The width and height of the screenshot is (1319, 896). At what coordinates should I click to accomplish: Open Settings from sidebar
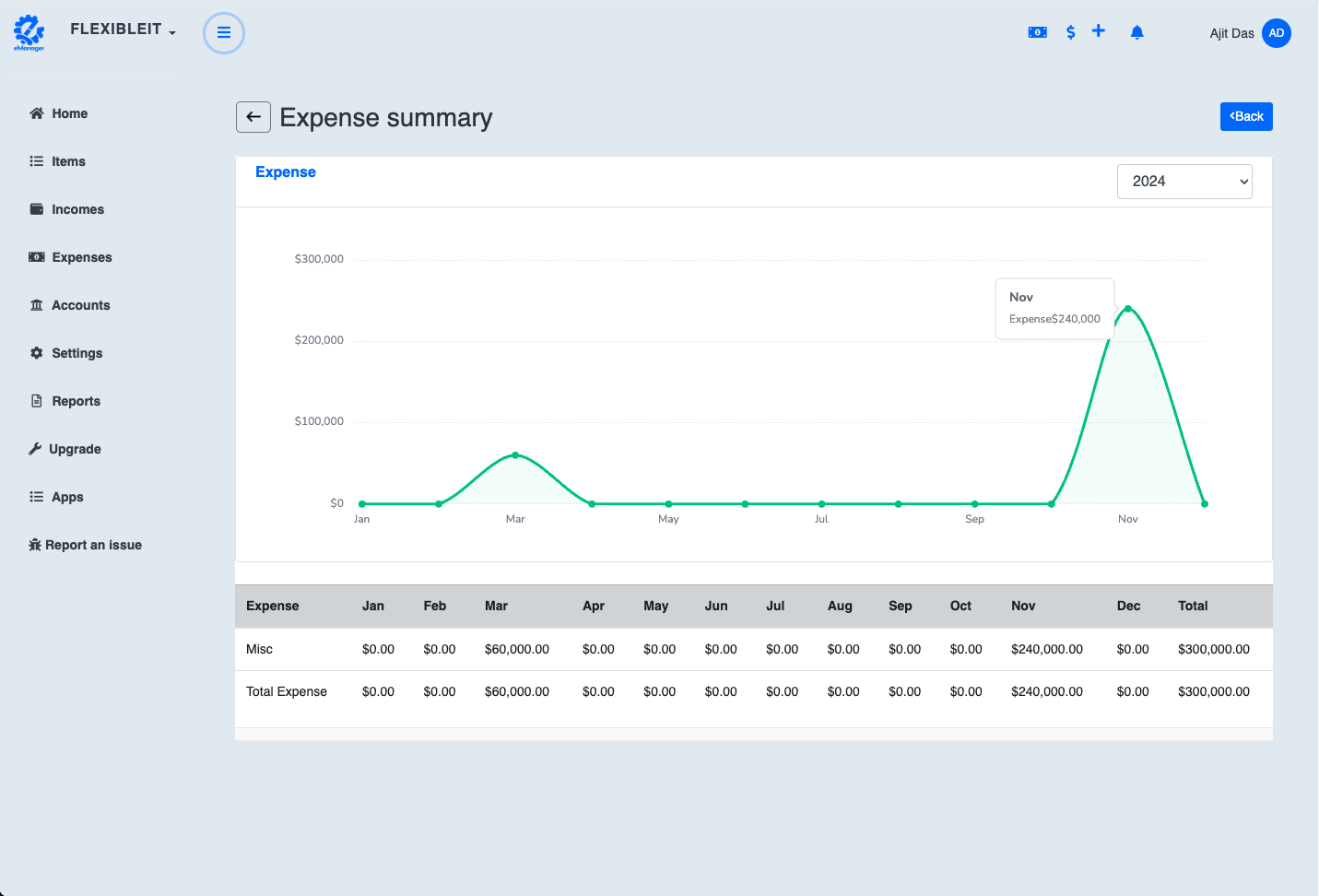click(77, 353)
